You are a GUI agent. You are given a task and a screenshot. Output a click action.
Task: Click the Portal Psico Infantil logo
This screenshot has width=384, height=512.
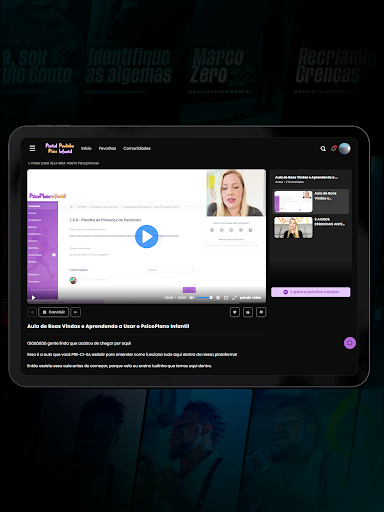tap(60, 148)
